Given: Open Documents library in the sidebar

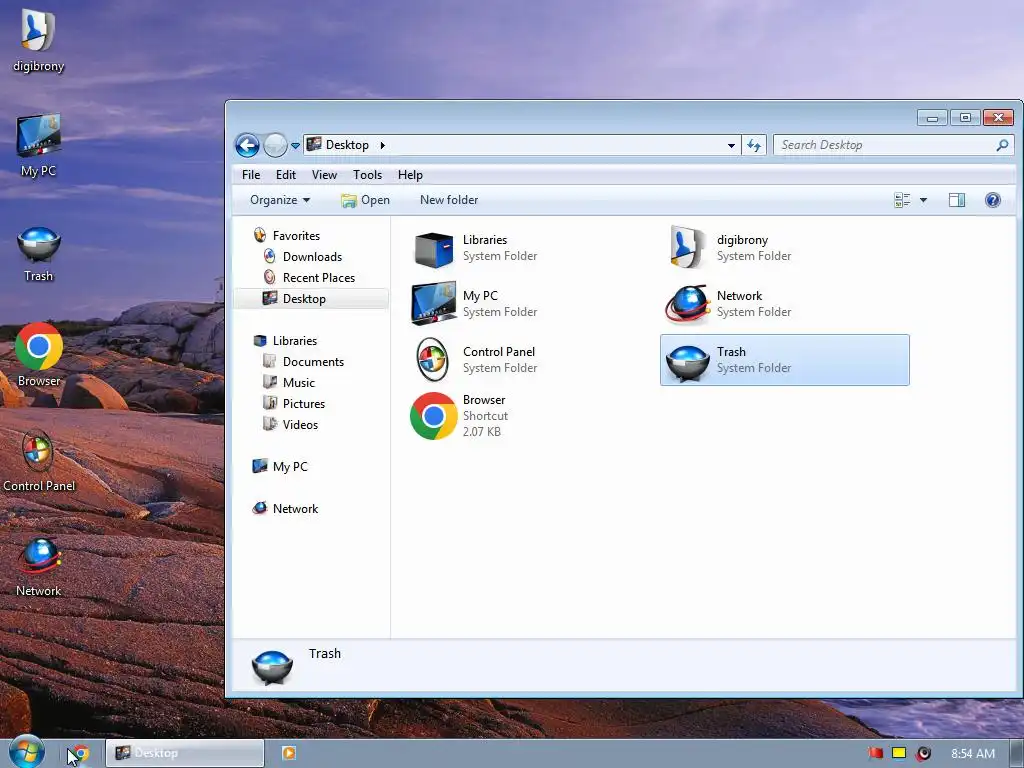Looking at the screenshot, I should pyautogui.click(x=313, y=362).
